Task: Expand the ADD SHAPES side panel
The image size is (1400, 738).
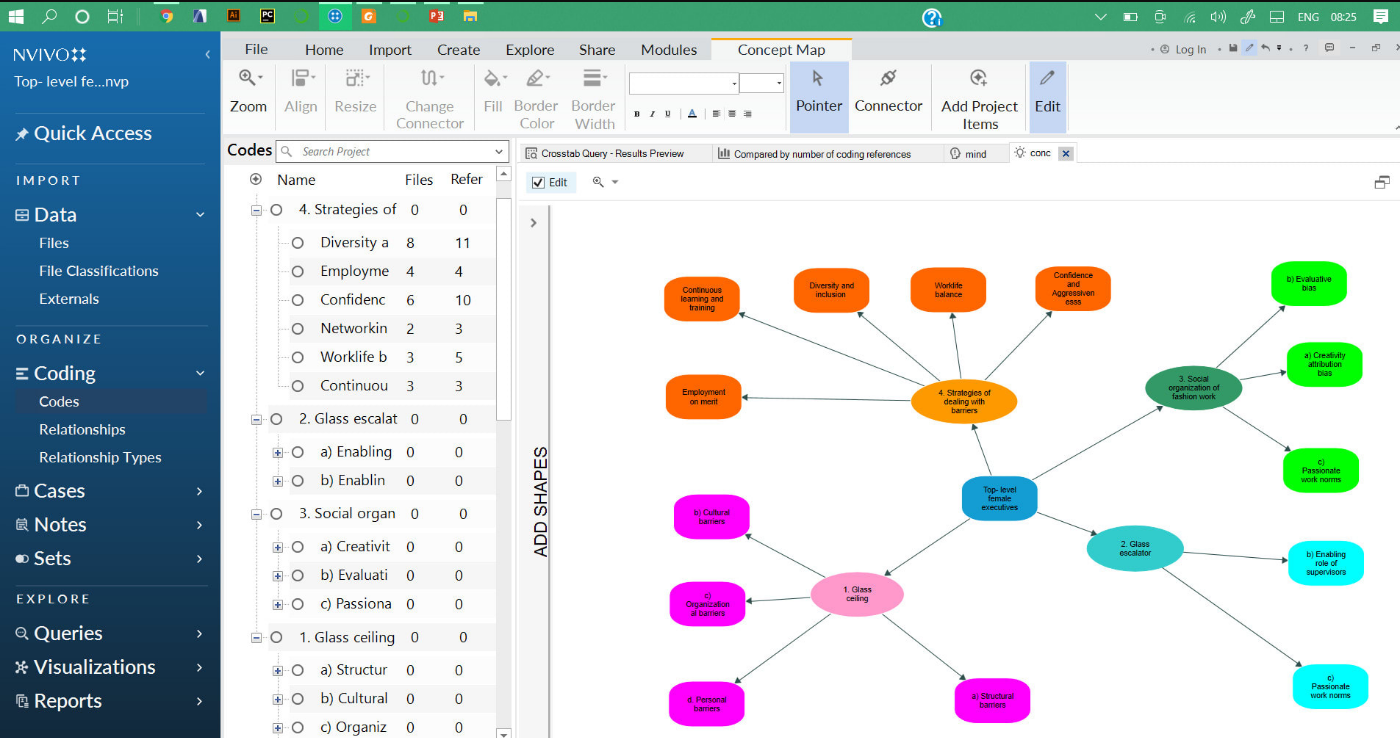Action: tap(533, 223)
